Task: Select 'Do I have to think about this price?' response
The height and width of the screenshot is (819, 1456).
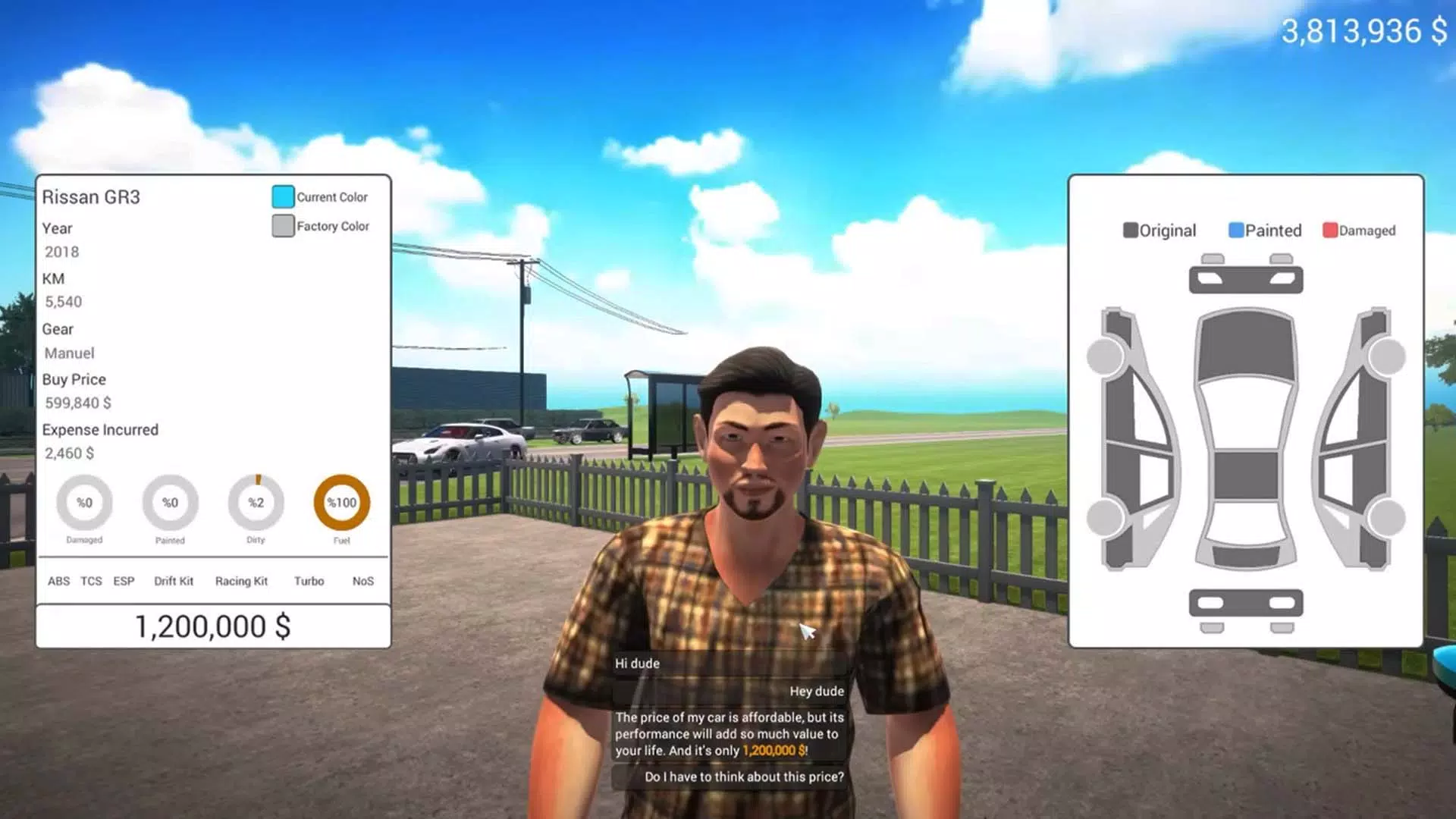Action: (x=743, y=775)
